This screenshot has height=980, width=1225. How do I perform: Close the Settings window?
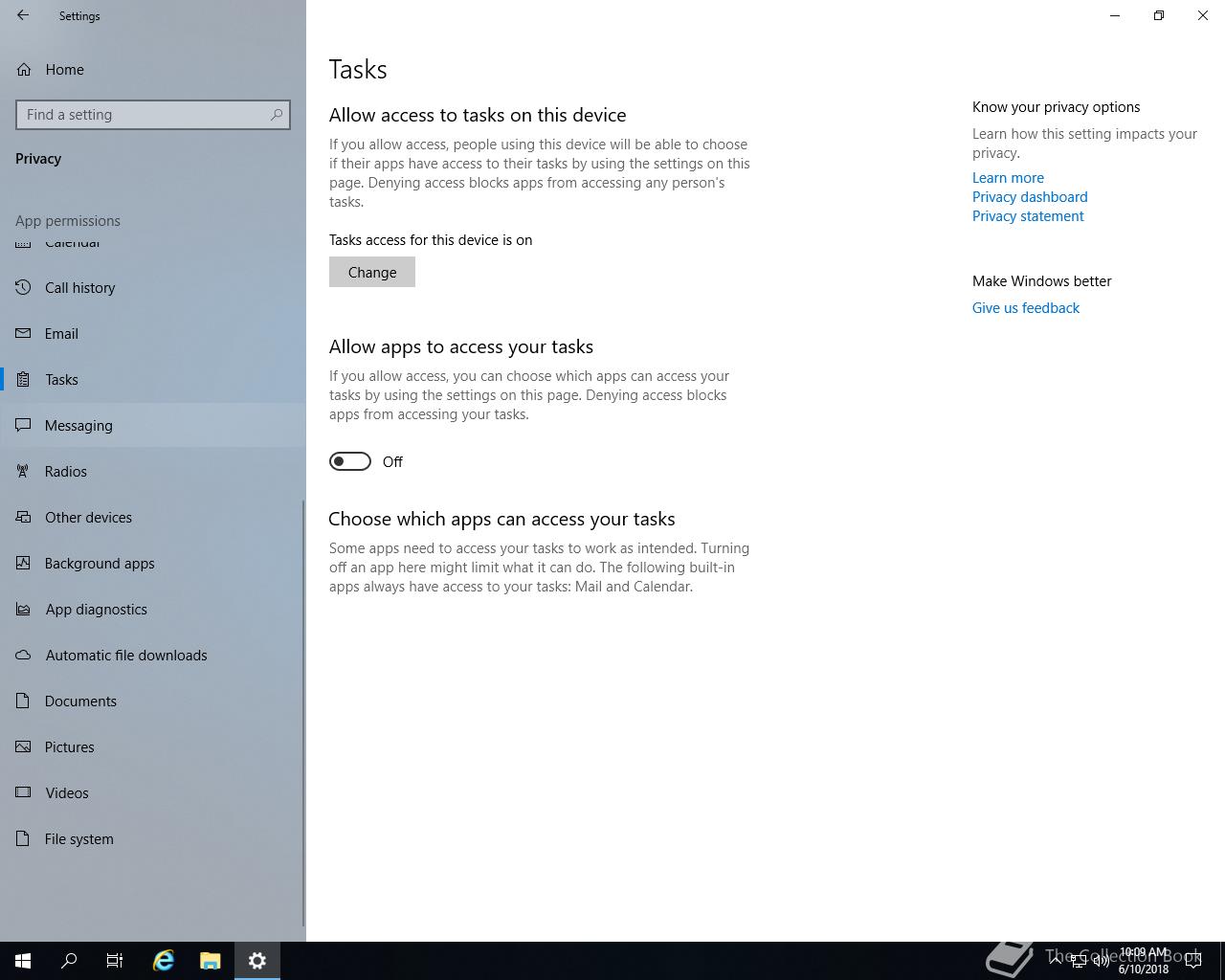pyautogui.click(x=1203, y=15)
